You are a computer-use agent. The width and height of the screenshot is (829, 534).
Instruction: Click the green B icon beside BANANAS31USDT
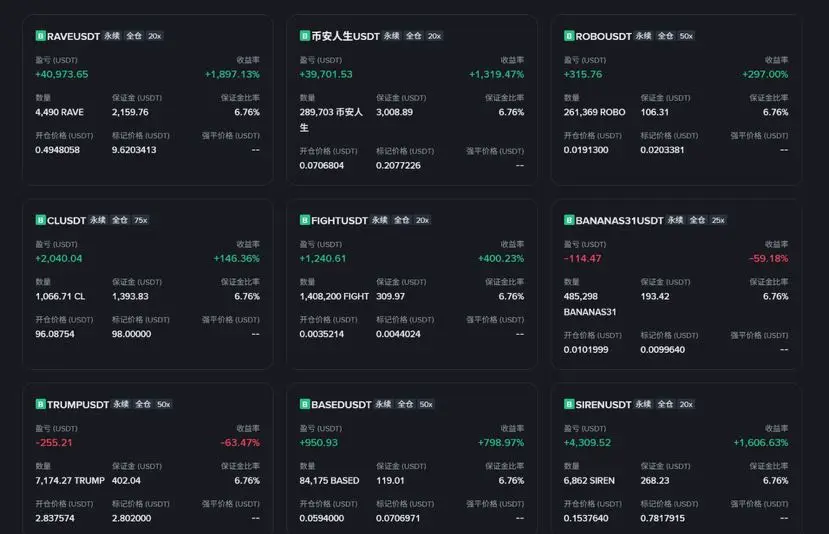click(569, 220)
